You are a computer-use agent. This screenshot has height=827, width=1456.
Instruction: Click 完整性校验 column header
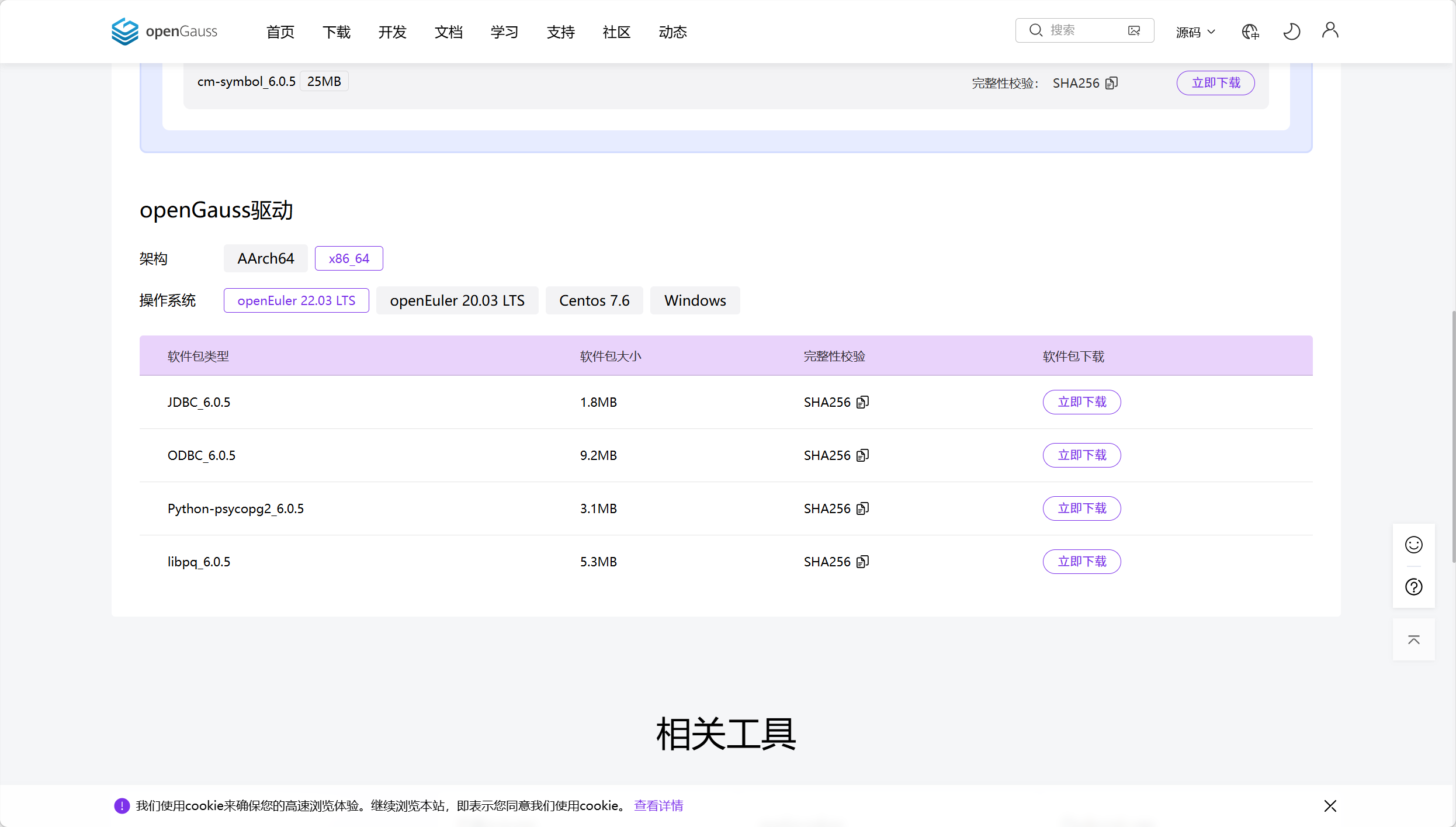click(834, 357)
